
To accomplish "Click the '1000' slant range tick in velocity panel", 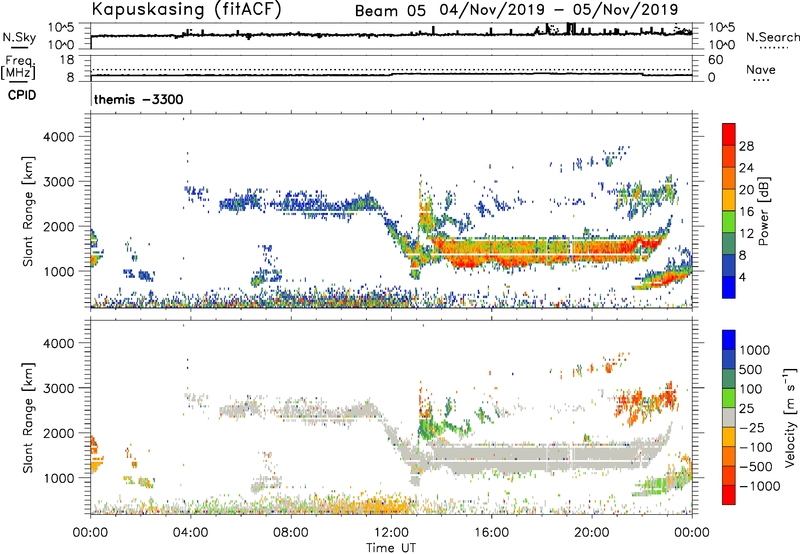I will click(x=59, y=478).
